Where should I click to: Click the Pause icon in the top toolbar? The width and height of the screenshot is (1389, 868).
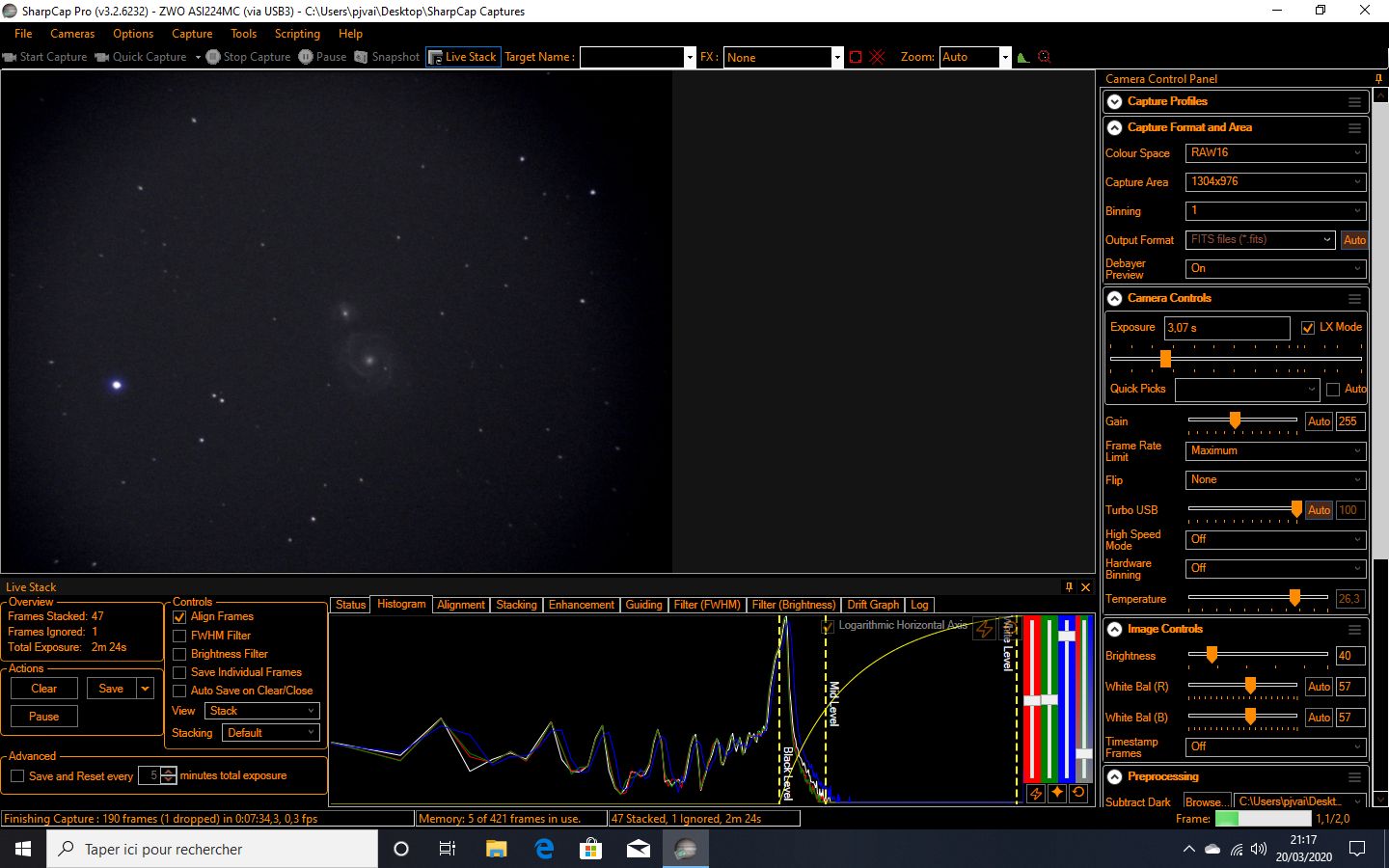click(x=306, y=57)
